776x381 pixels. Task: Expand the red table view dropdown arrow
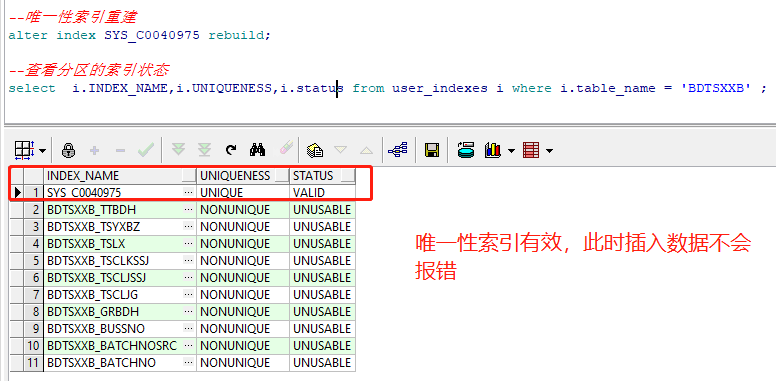[549, 150]
